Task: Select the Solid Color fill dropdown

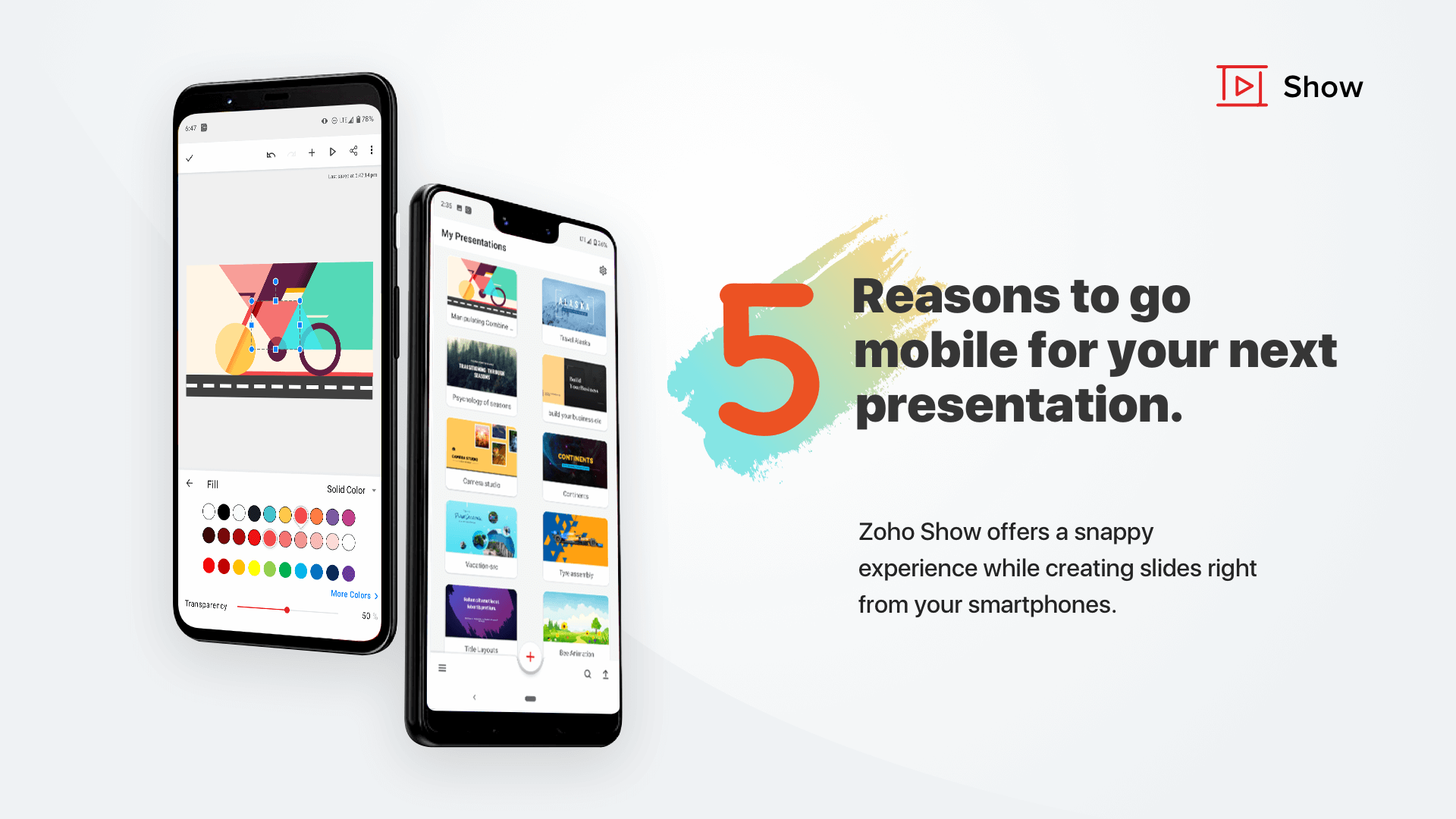Action: [349, 490]
